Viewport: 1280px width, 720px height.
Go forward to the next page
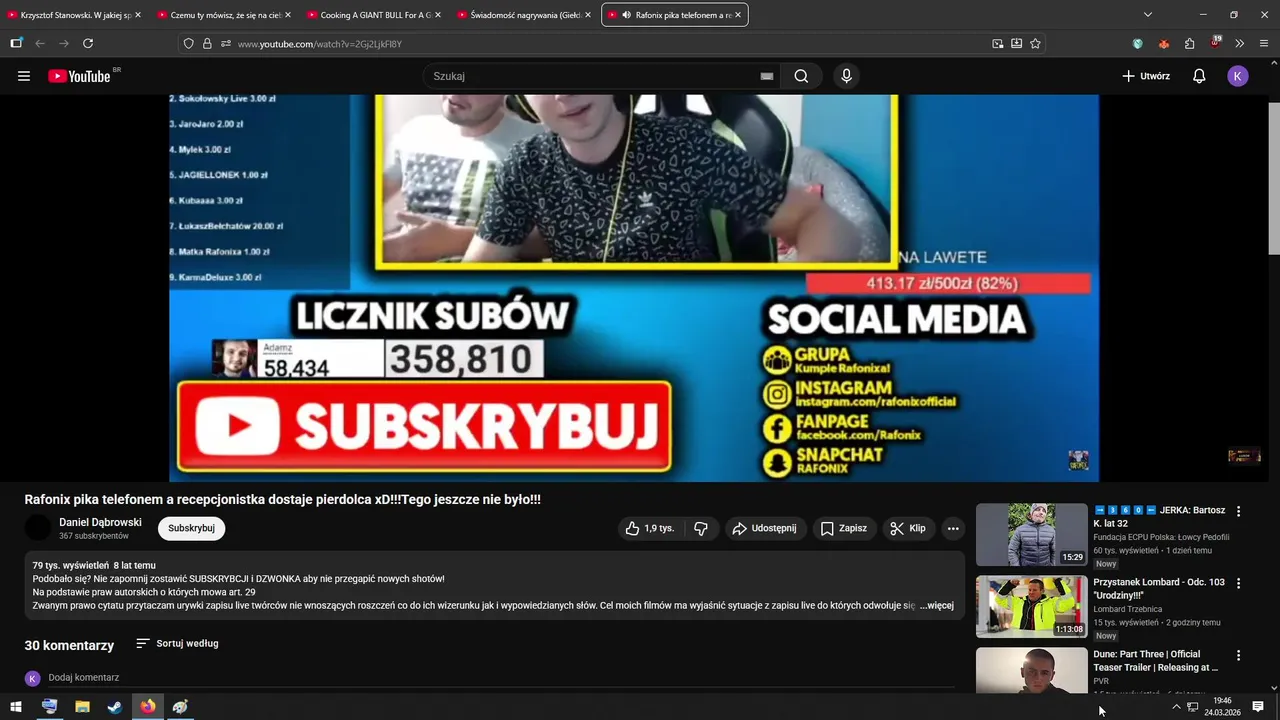[x=64, y=43]
